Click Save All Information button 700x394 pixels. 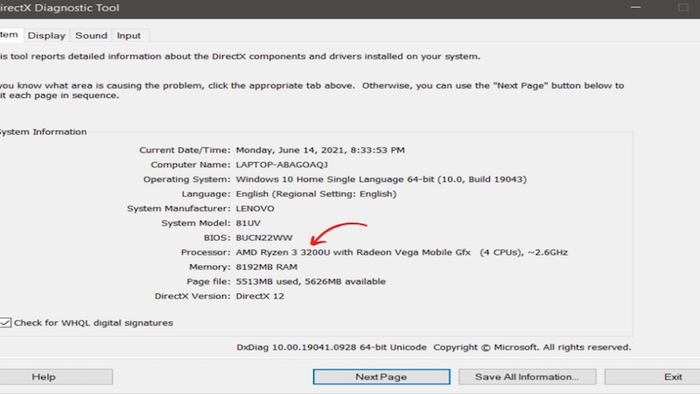[x=527, y=377]
